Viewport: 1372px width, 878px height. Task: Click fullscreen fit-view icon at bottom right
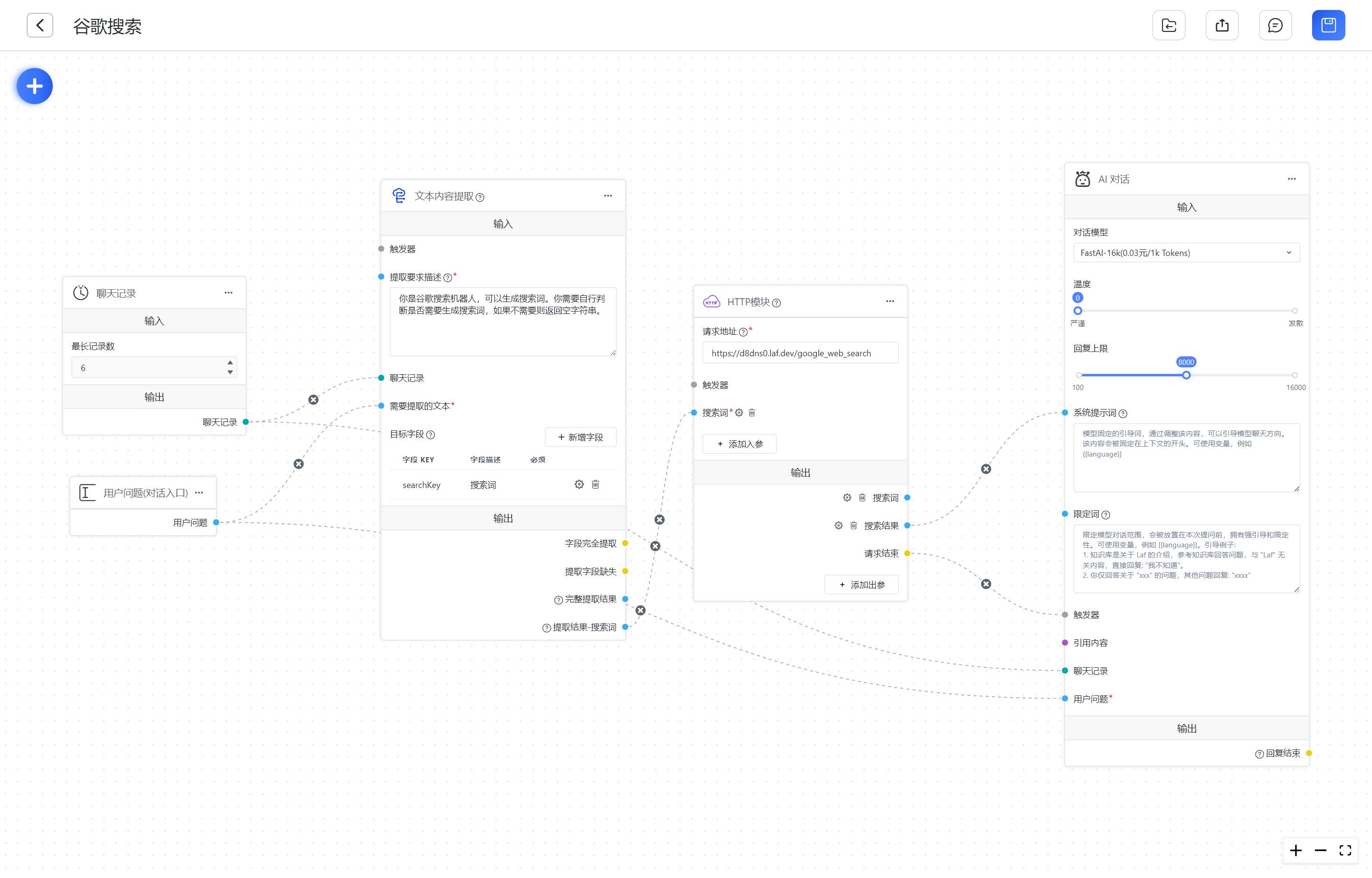click(x=1344, y=850)
